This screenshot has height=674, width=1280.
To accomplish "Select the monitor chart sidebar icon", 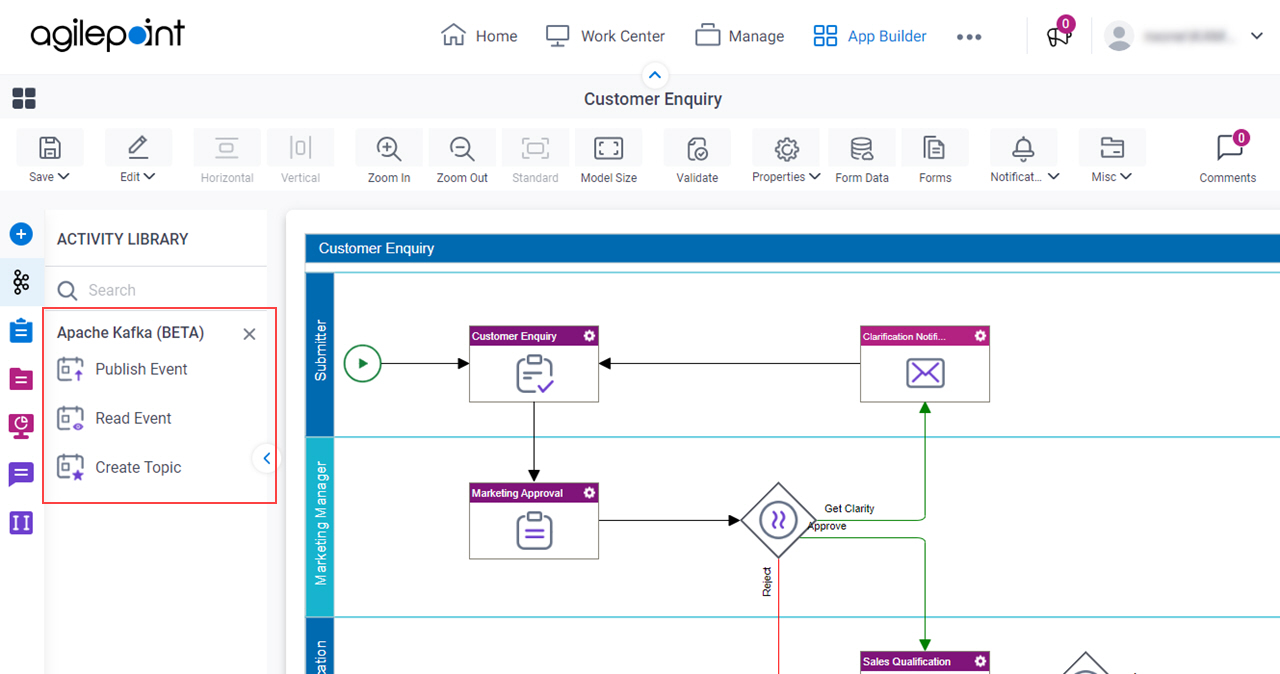I will click(x=21, y=426).
